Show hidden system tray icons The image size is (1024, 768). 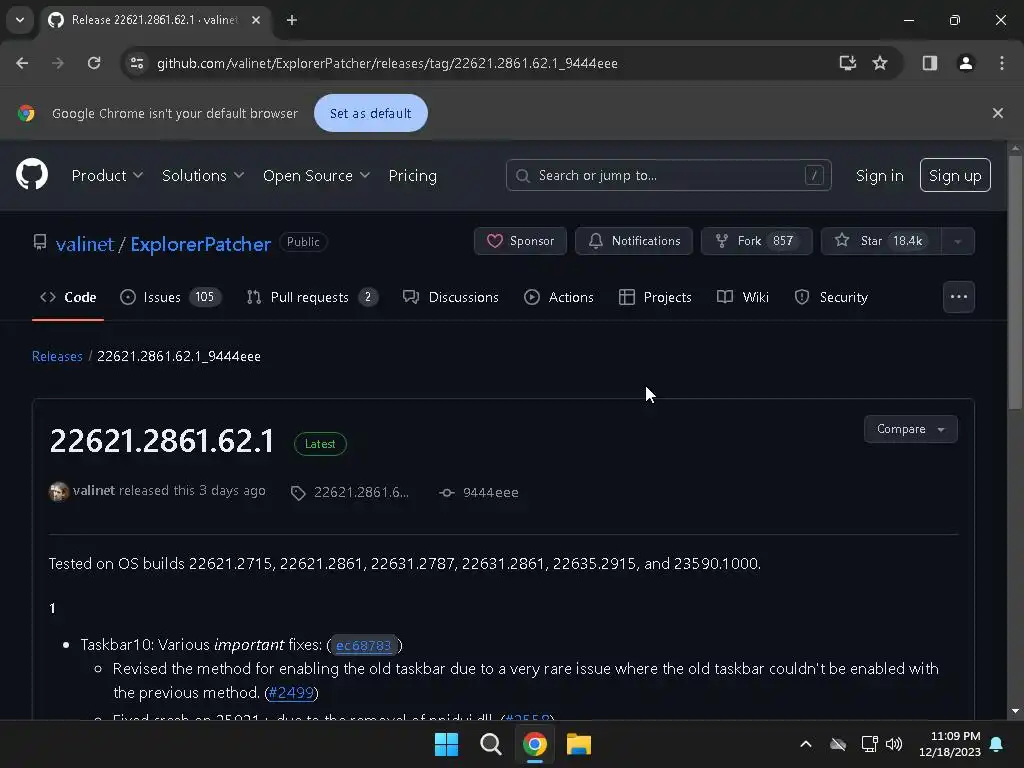(806, 744)
